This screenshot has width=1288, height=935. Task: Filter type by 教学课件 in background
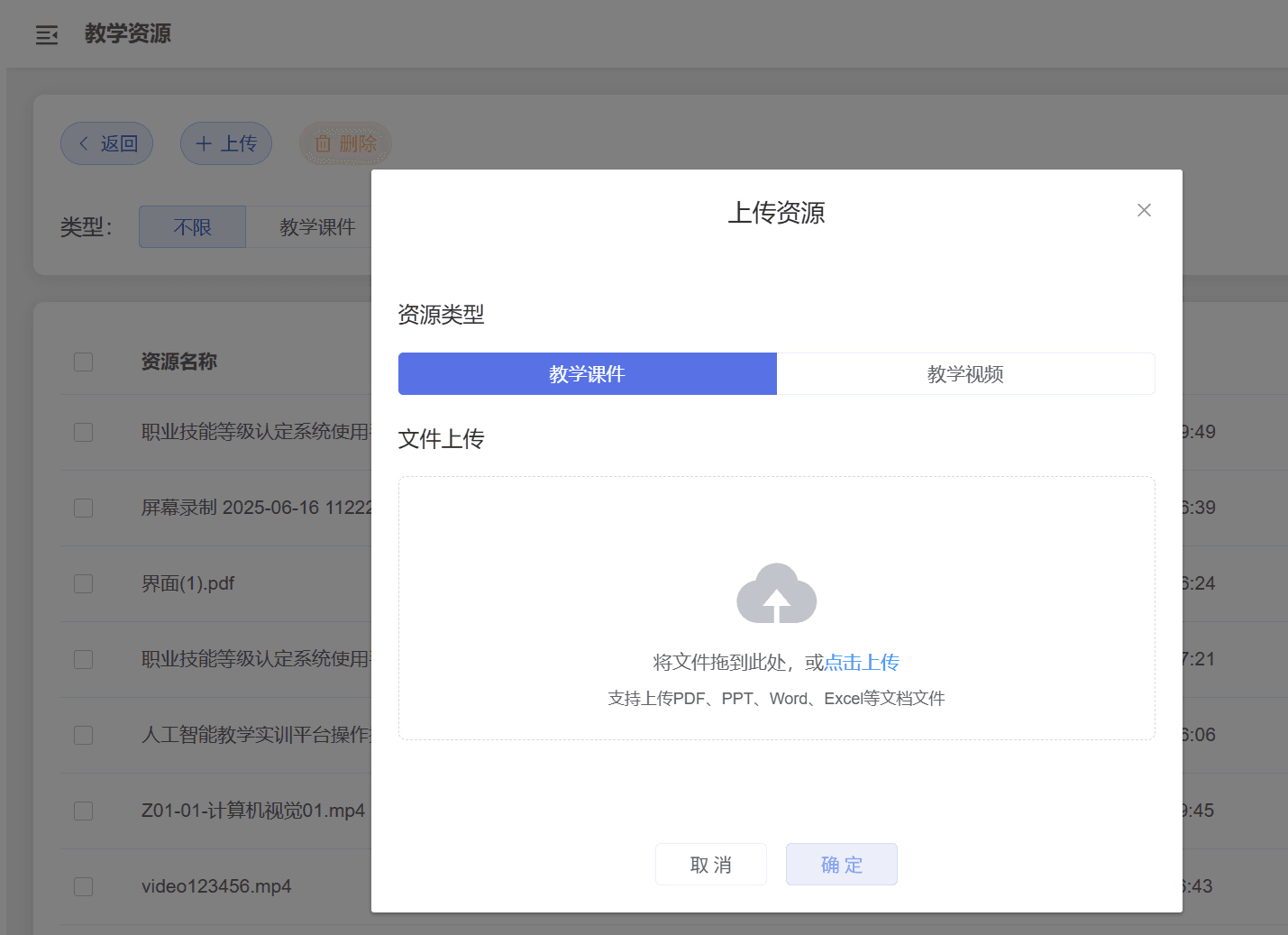[x=316, y=227]
